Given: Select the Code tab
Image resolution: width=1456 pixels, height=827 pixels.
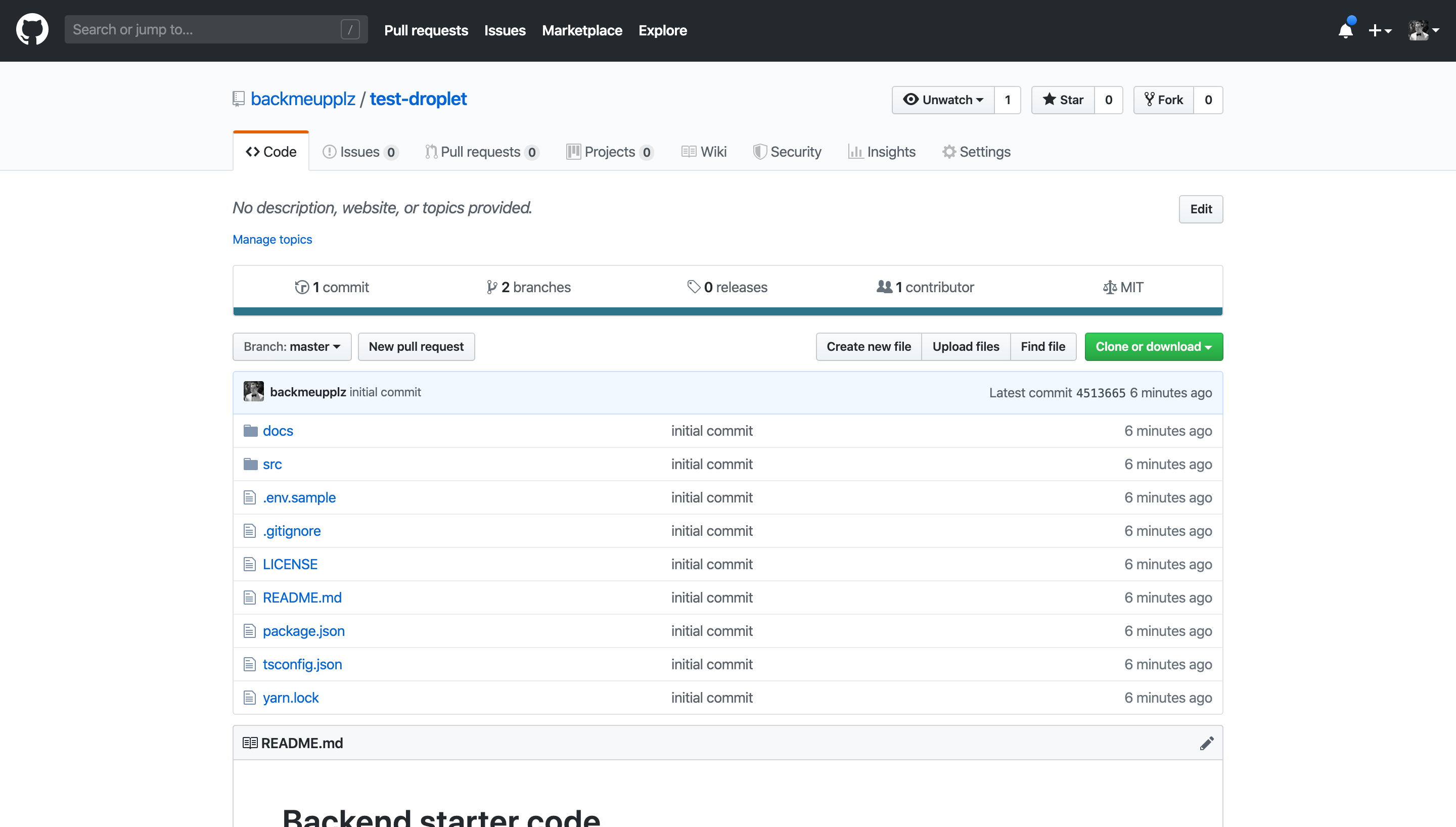Looking at the screenshot, I should coord(271,152).
